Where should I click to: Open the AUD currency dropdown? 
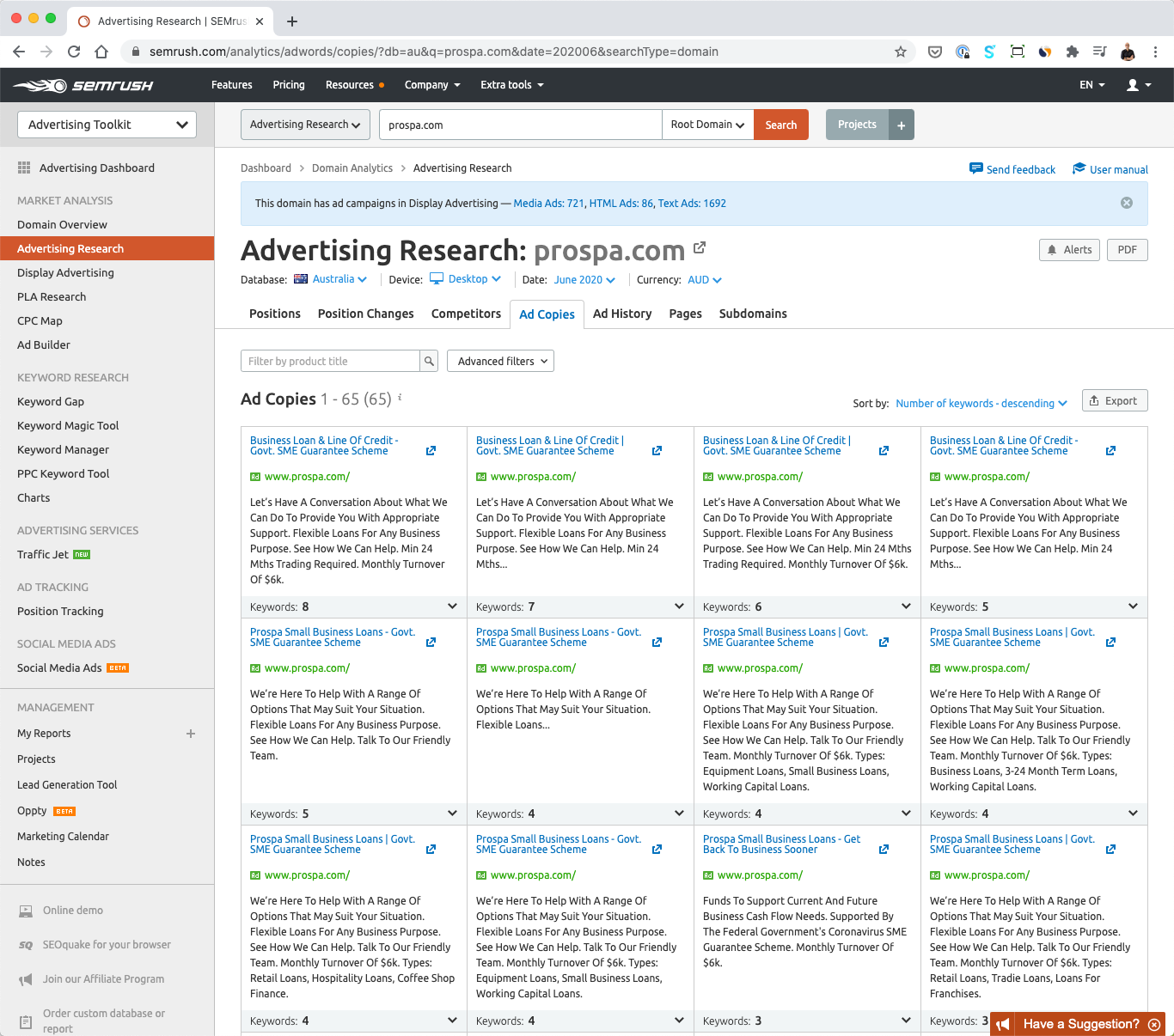click(x=705, y=280)
